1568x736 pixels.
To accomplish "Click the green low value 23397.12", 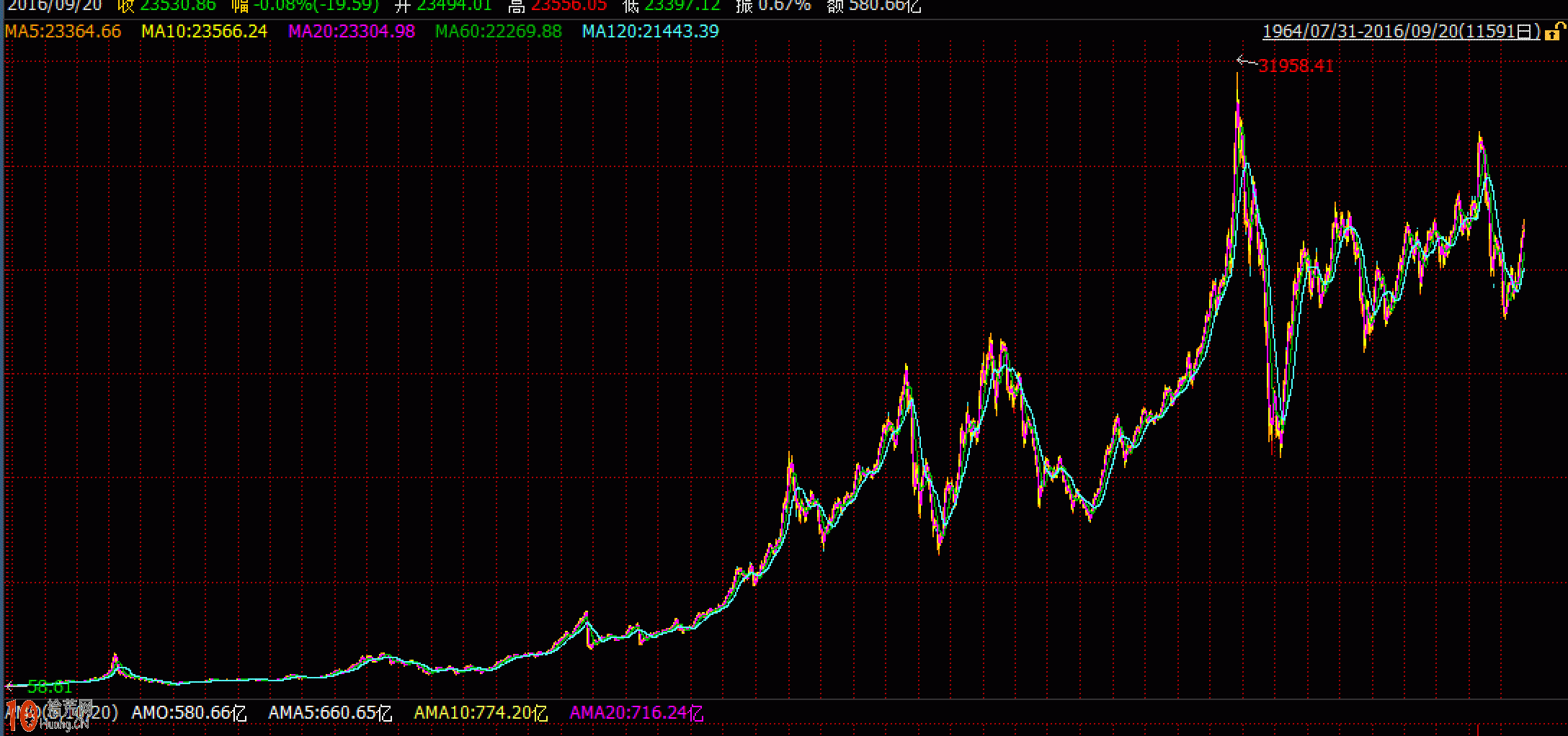I will coord(682,6).
